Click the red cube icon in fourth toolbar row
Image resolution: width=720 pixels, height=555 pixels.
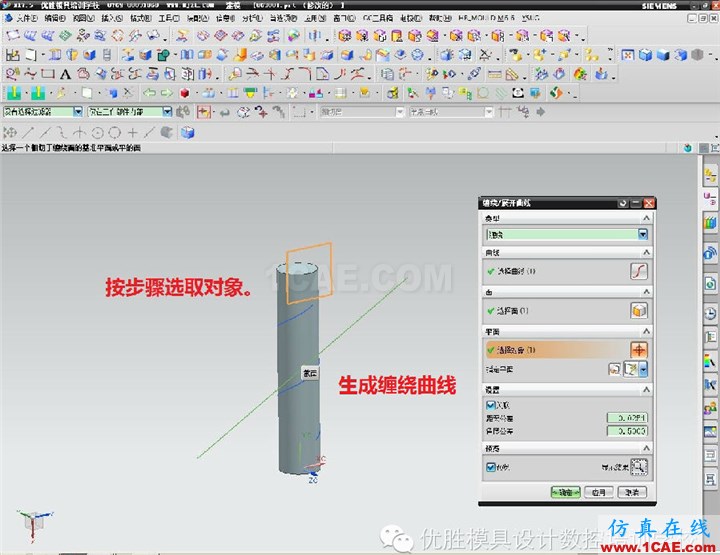[185, 93]
